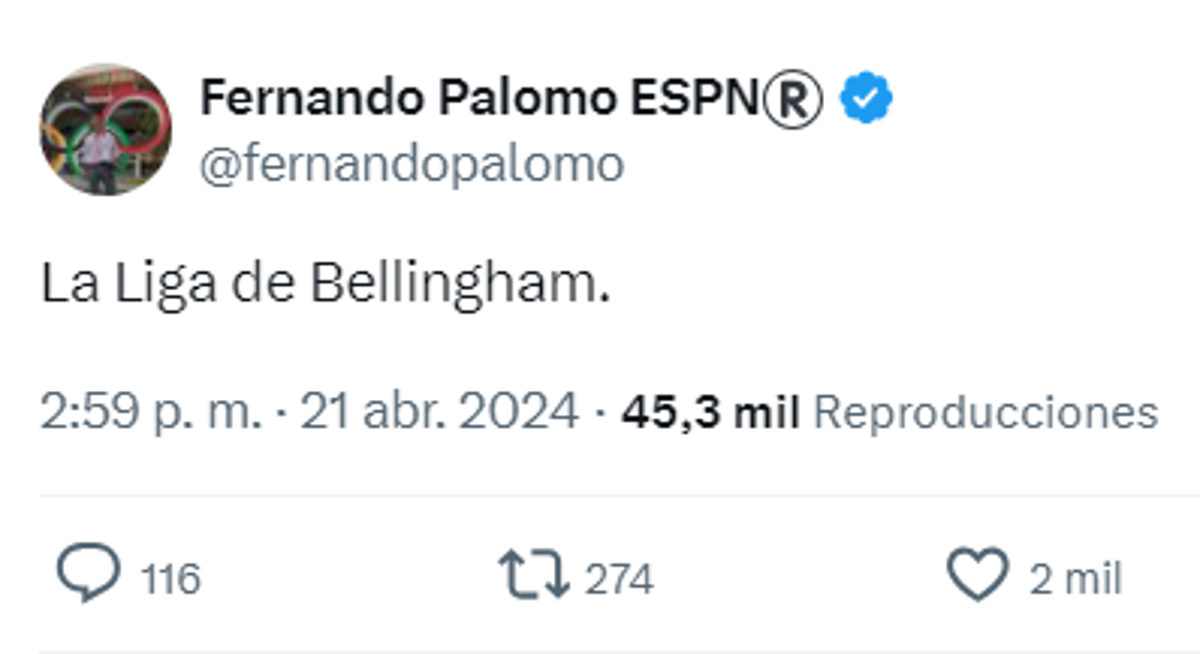Viewport: 1200px width, 654px height.
Task: Click the 45,3 mil Reproducciones link
Action: coord(710,408)
